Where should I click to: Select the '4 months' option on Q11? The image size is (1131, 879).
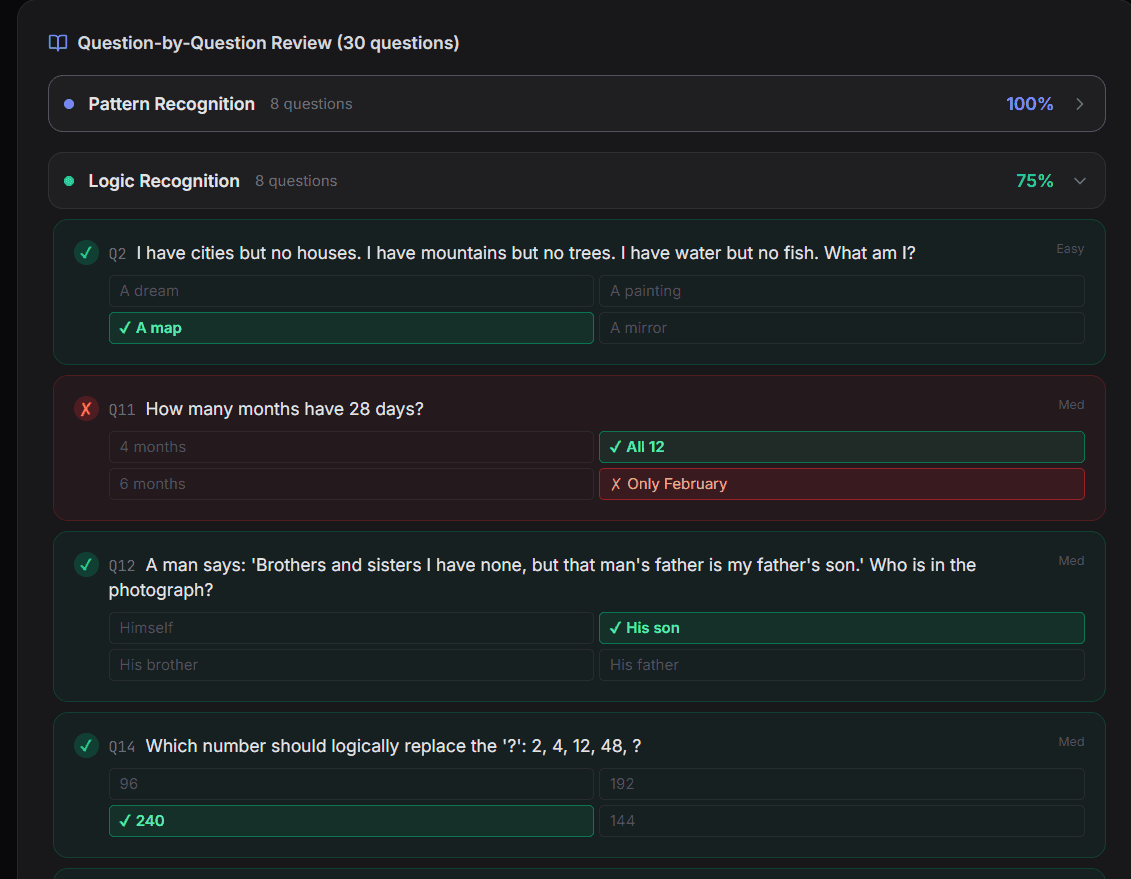tap(351, 447)
